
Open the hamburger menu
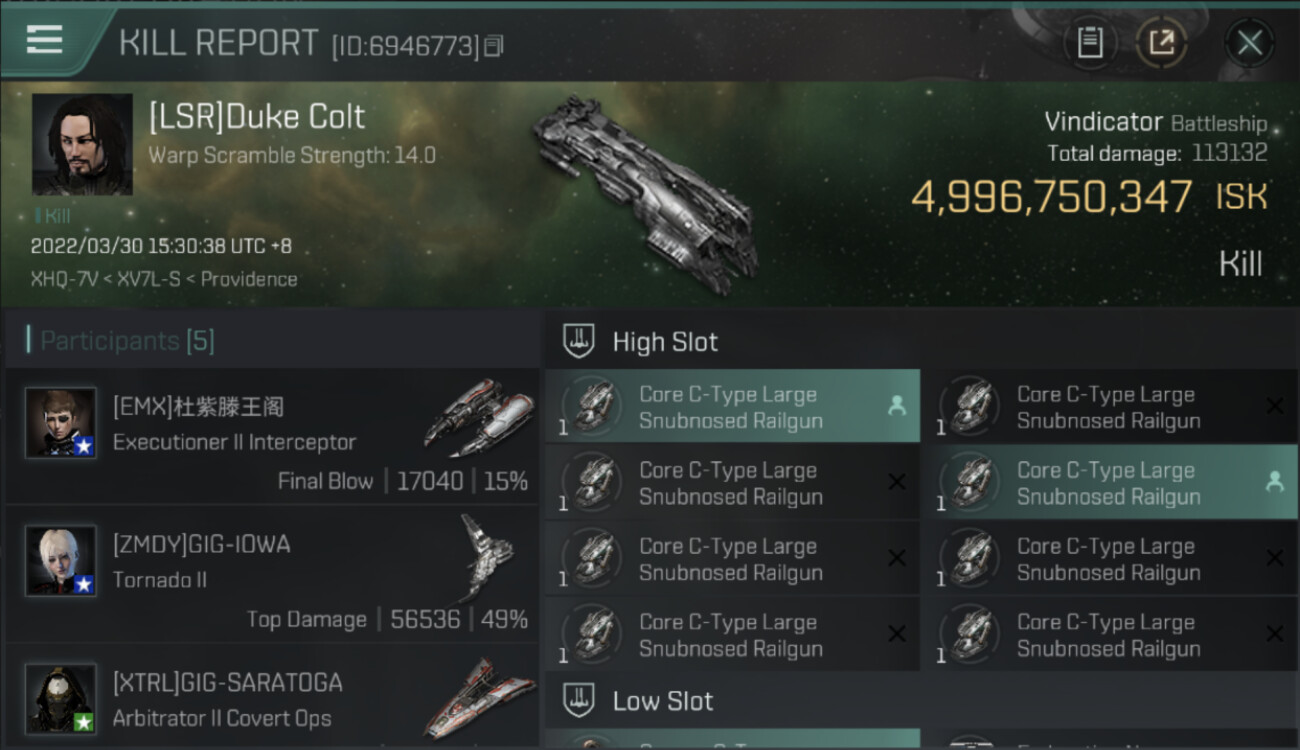pos(44,40)
